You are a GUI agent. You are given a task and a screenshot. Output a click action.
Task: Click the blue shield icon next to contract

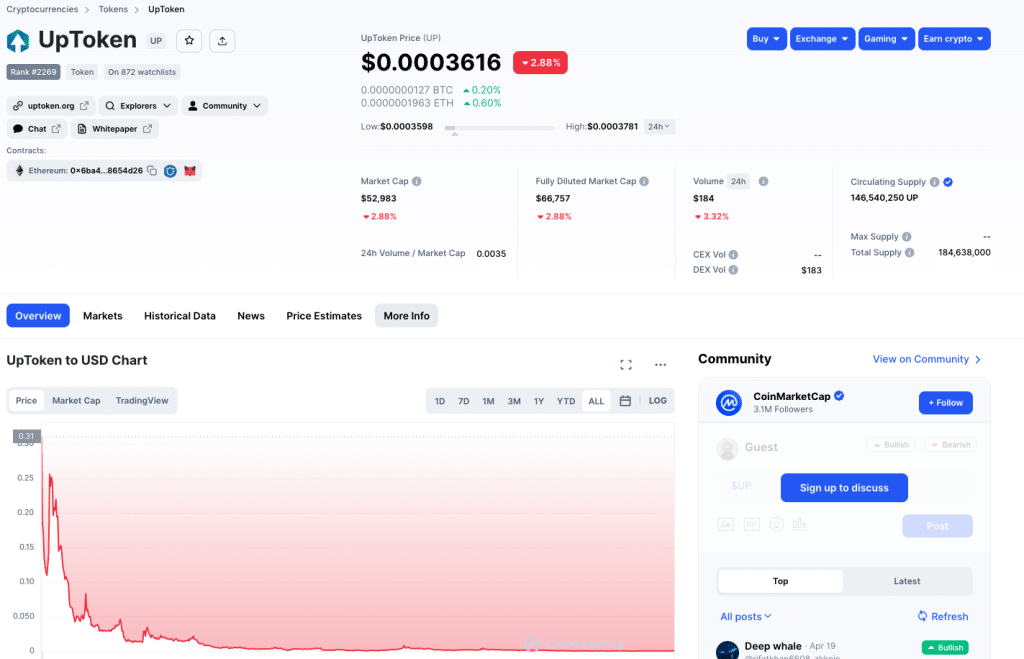coord(170,170)
